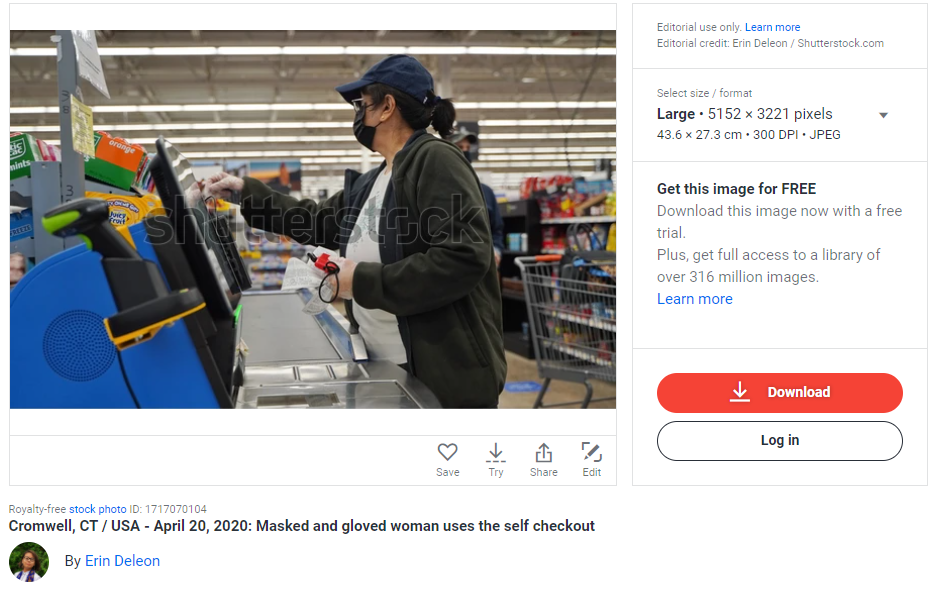Open Erin Deleon's profile avatar
The height and width of the screenshot is (589, 937).
(29, 562)
